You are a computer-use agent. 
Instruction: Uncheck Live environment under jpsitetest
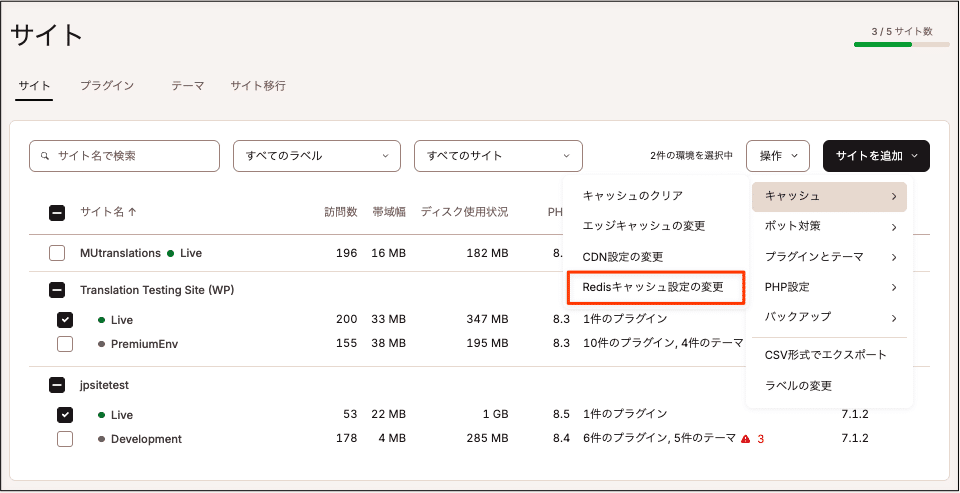(65, 415)
